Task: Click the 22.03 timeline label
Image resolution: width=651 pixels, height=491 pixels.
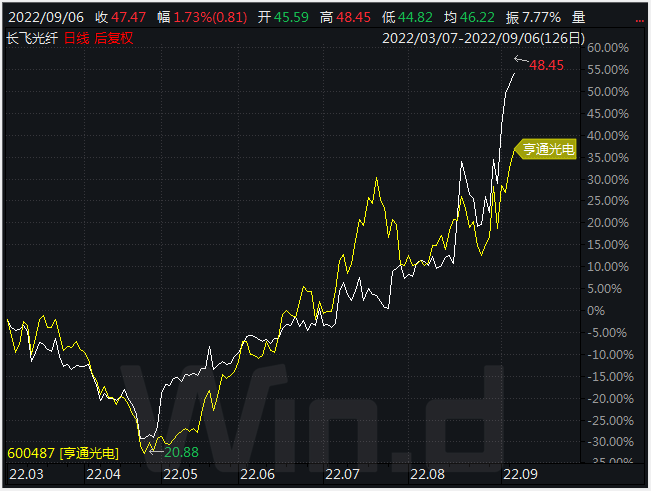Action: tap(26, 474)
